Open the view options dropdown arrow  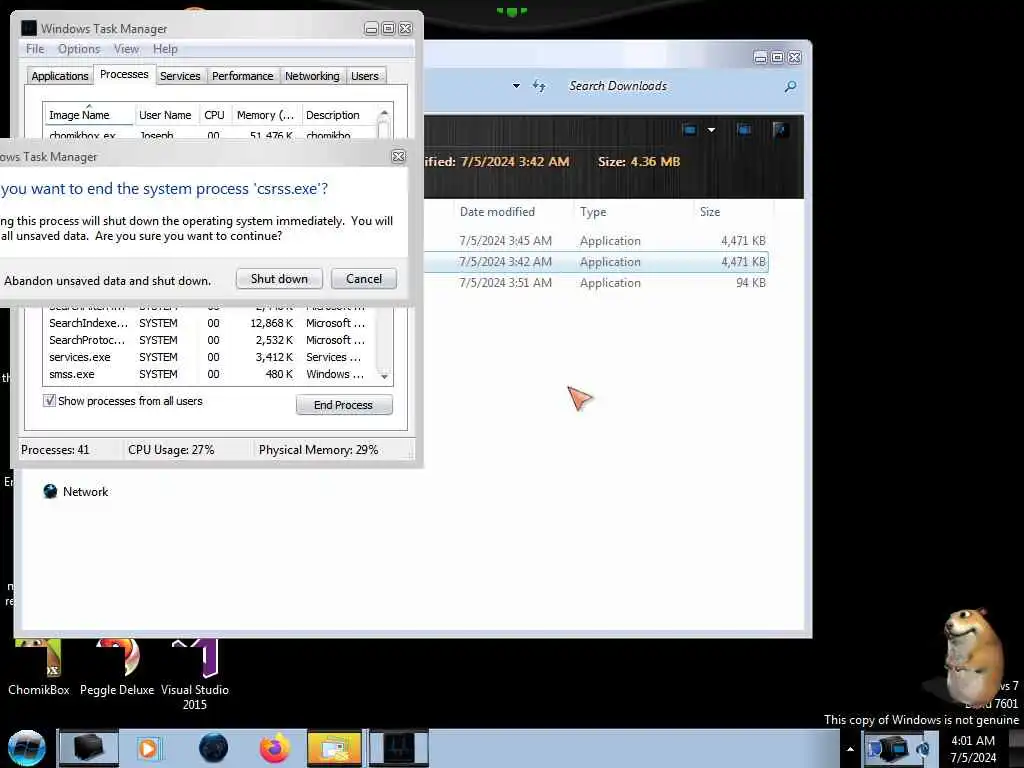coord(711,129)
